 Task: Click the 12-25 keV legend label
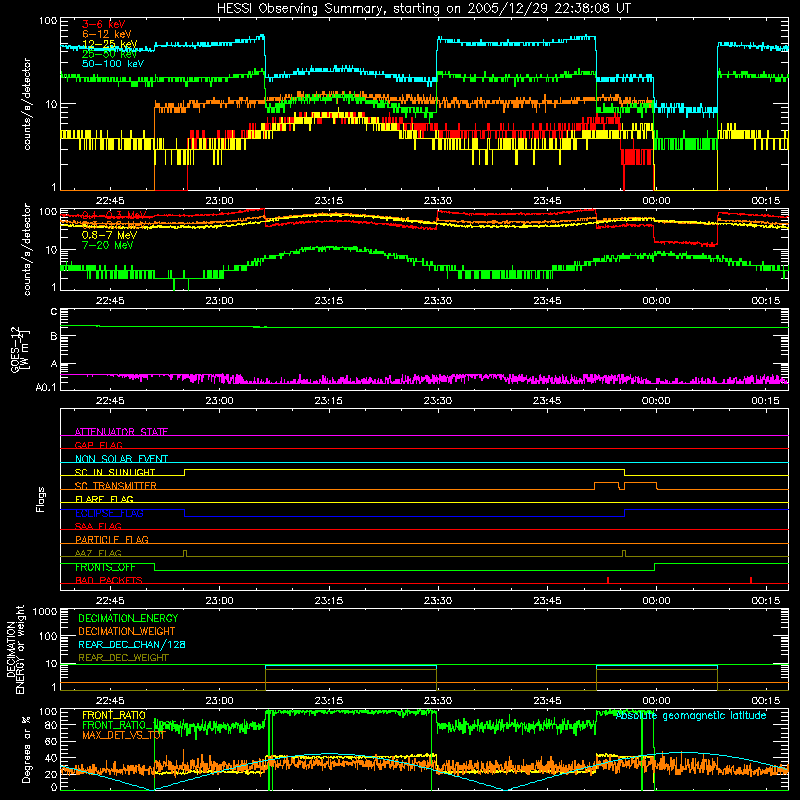[110, 44]
